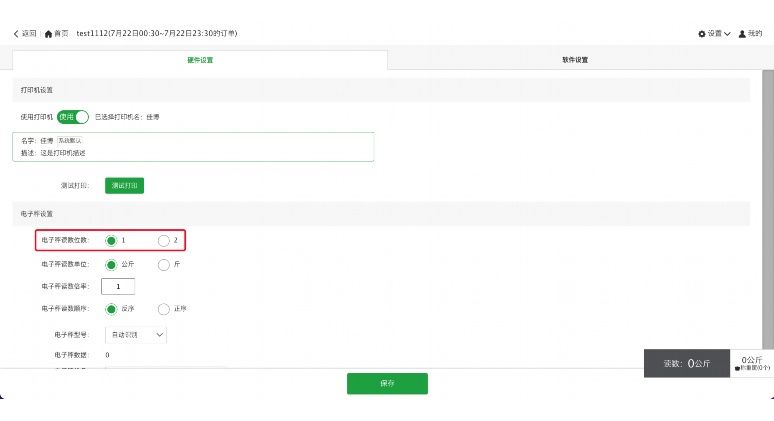
Task: Click the 打印机设置 section header
Action: [x=381, y=90]
